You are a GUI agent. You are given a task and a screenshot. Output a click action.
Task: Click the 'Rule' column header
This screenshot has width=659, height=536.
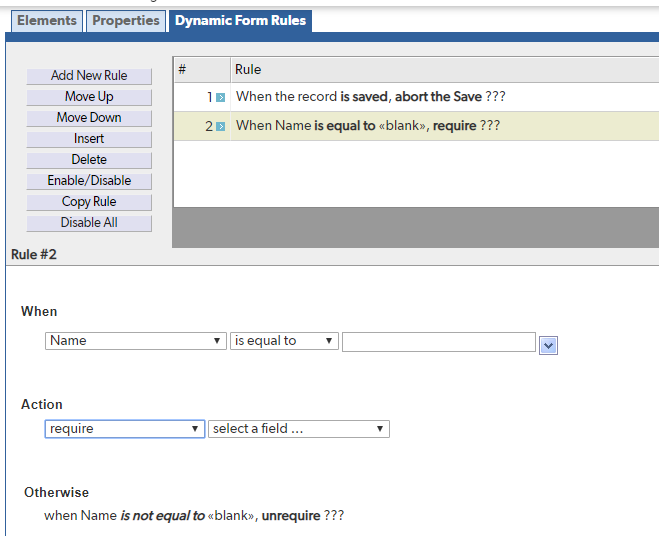pyautogui.click(x=445, y=70)
